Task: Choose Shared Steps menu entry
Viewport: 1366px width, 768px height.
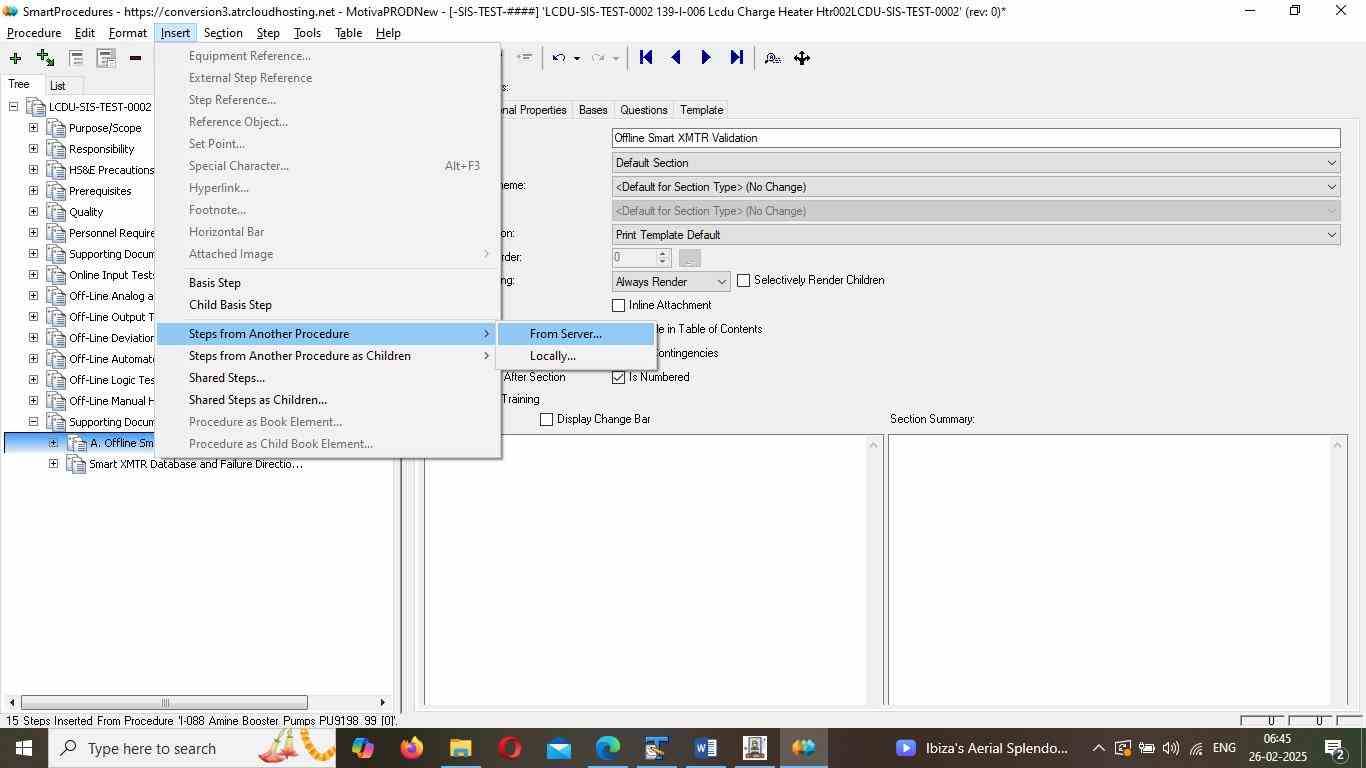Action: click(328, 378)
